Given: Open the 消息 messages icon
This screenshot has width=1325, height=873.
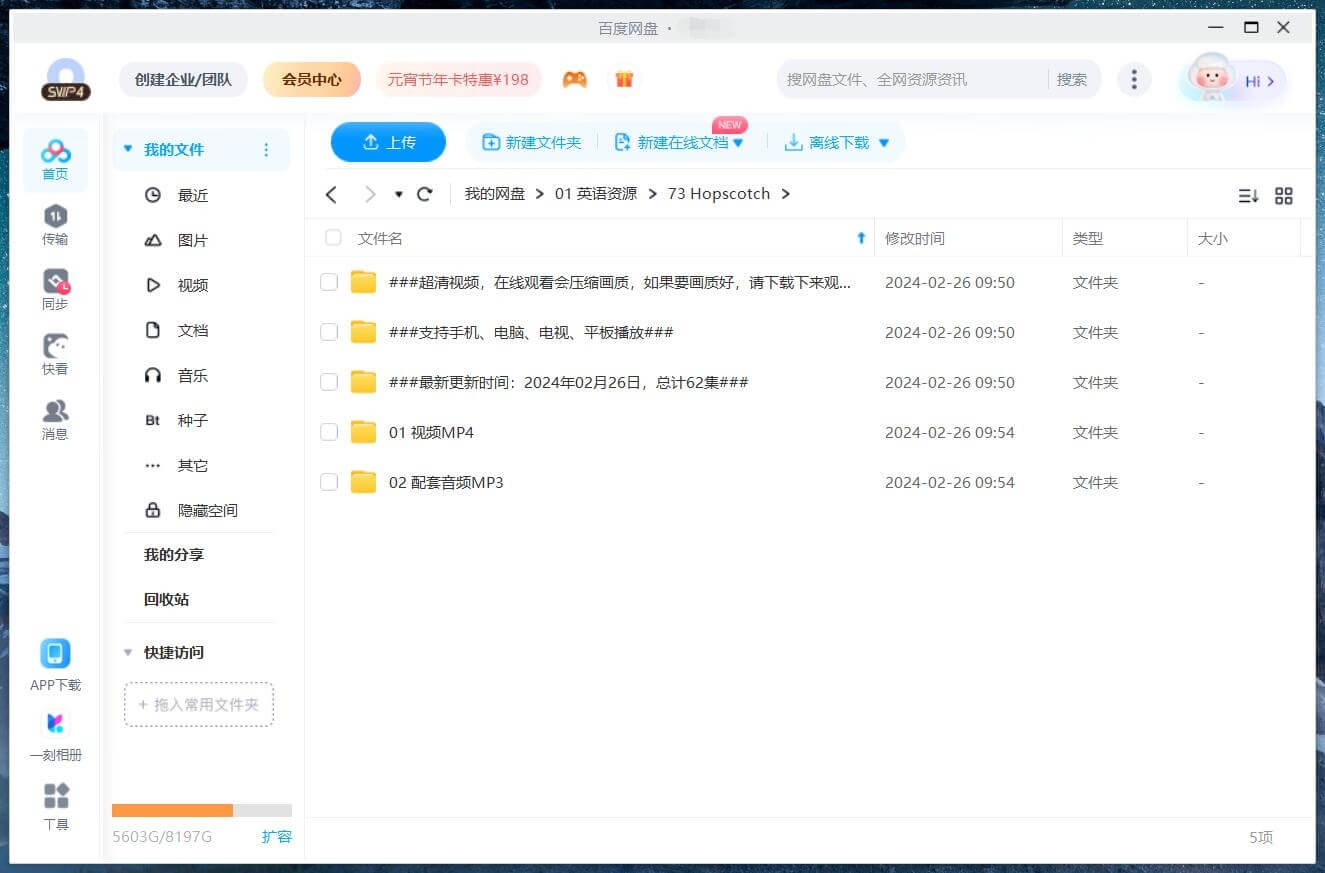Looking at the screenshot, I should pos(55,412).
